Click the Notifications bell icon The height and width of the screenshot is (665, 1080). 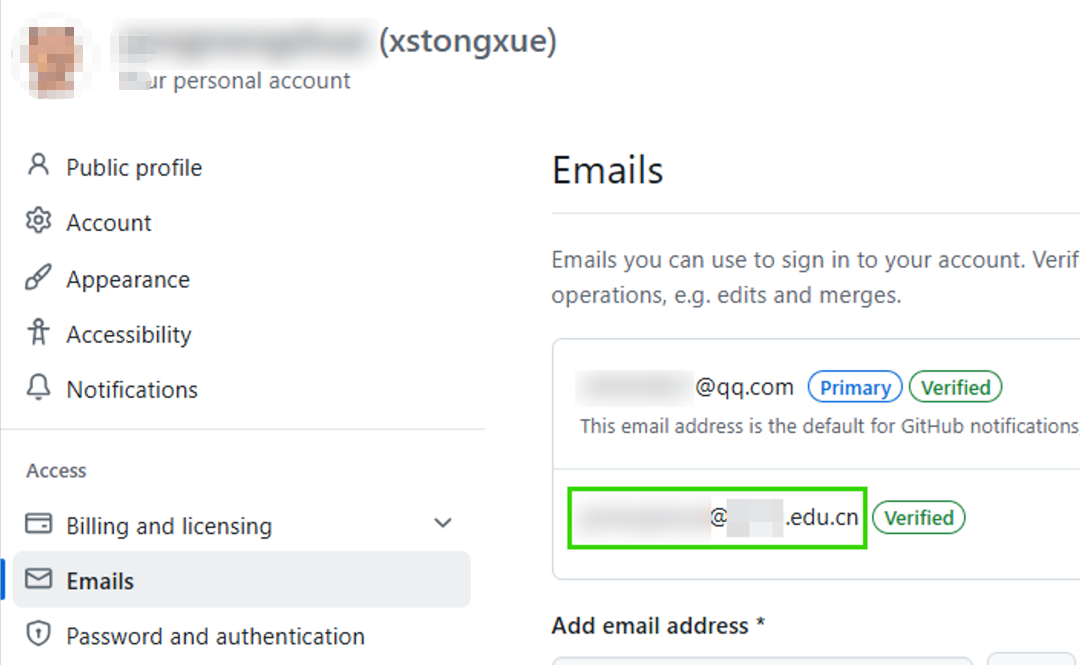38,388
